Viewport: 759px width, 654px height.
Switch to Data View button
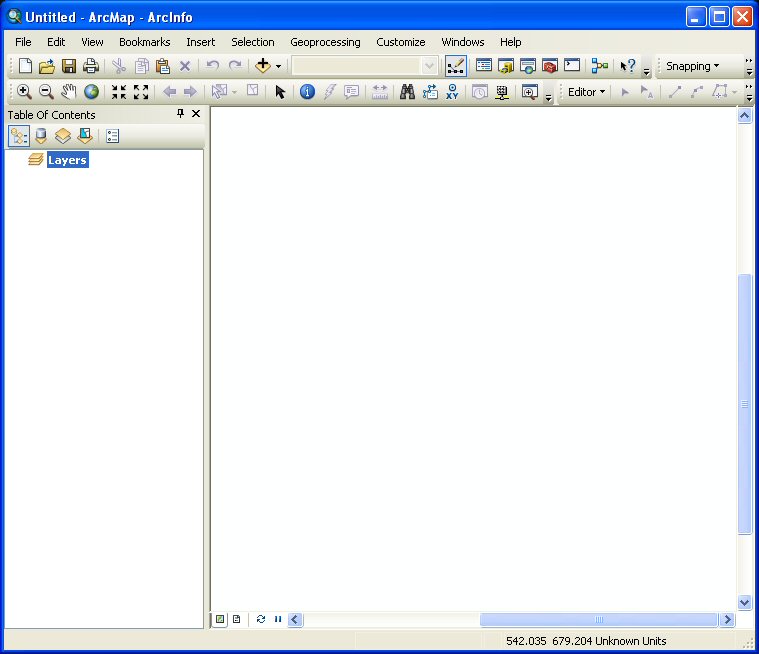point(220,619)
